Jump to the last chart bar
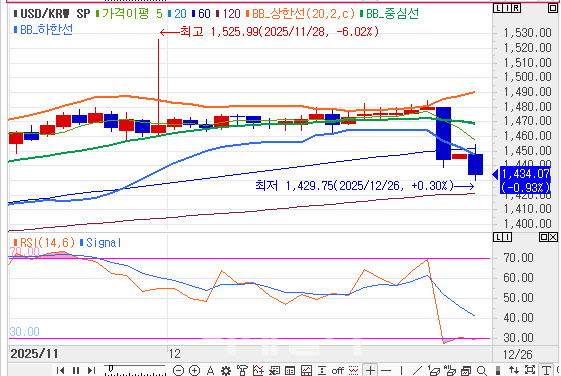 [92, 370]
